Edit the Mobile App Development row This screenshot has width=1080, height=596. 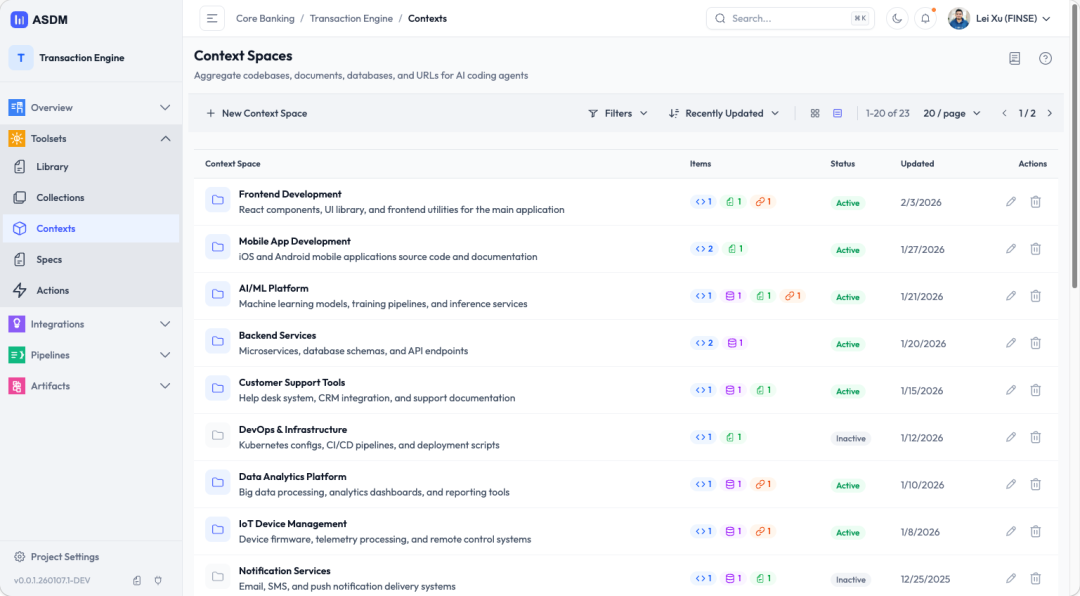1010,249
